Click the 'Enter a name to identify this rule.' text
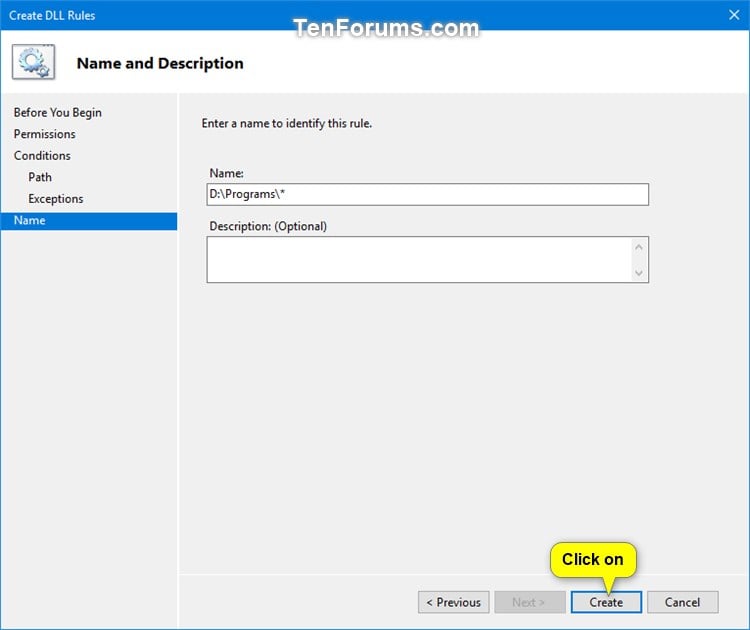The height and width of the screenshot is (630, 750). tap(287, 123)
